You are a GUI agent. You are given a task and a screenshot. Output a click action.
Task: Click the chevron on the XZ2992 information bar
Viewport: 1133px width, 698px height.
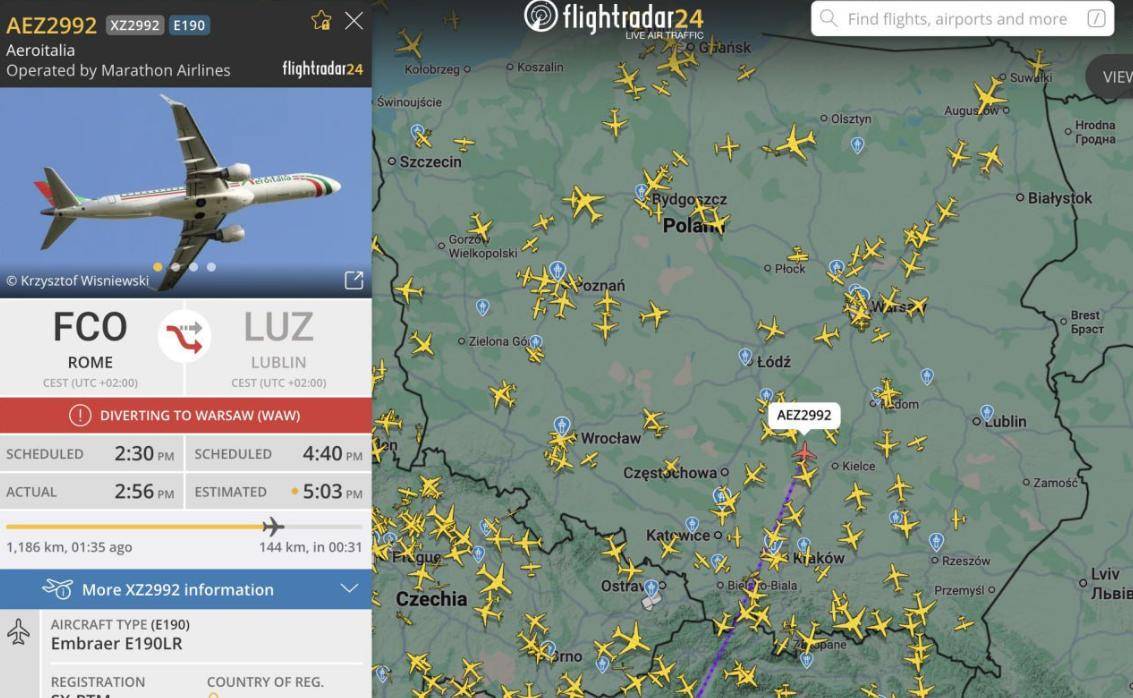tap(350, 588)
